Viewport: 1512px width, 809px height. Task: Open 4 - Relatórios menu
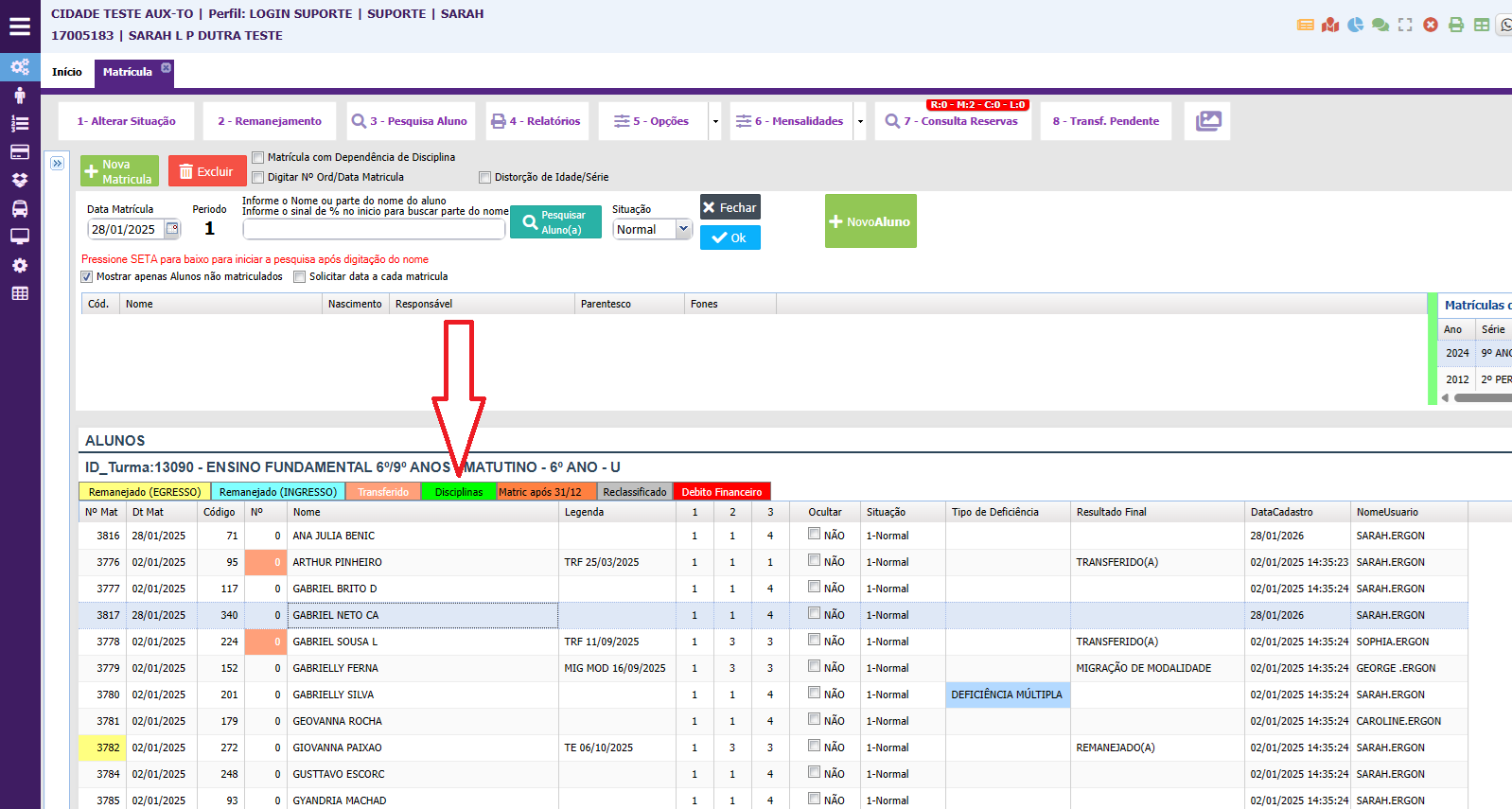(536, 121)
